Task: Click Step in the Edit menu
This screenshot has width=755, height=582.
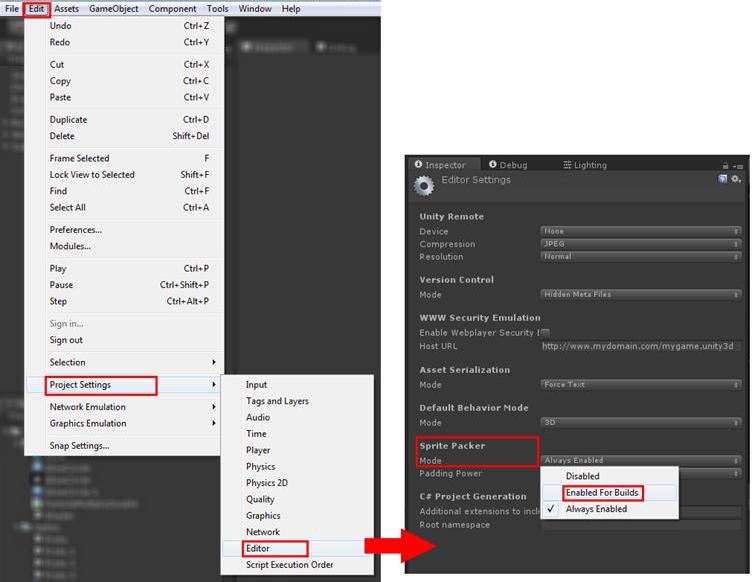Action: (125, 301)
